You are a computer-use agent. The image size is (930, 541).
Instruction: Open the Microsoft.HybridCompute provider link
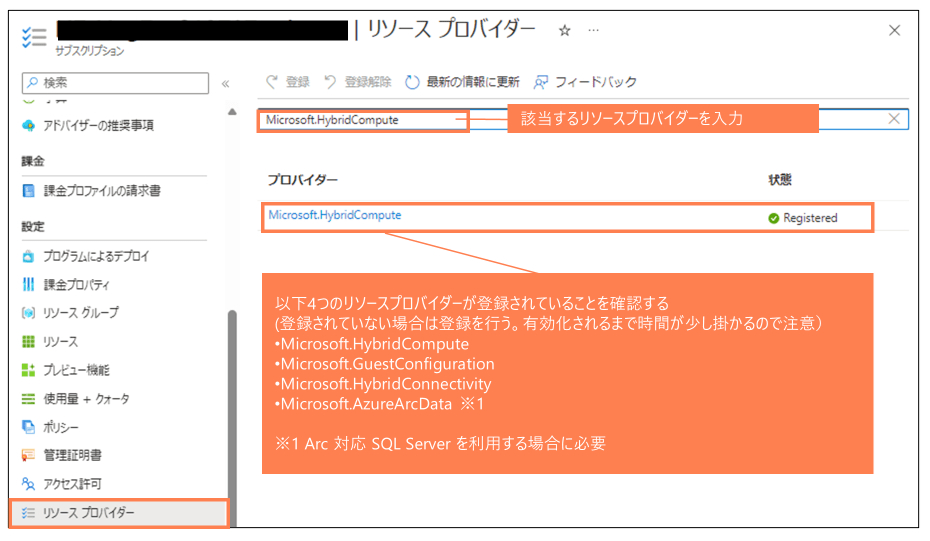(335, 215)
